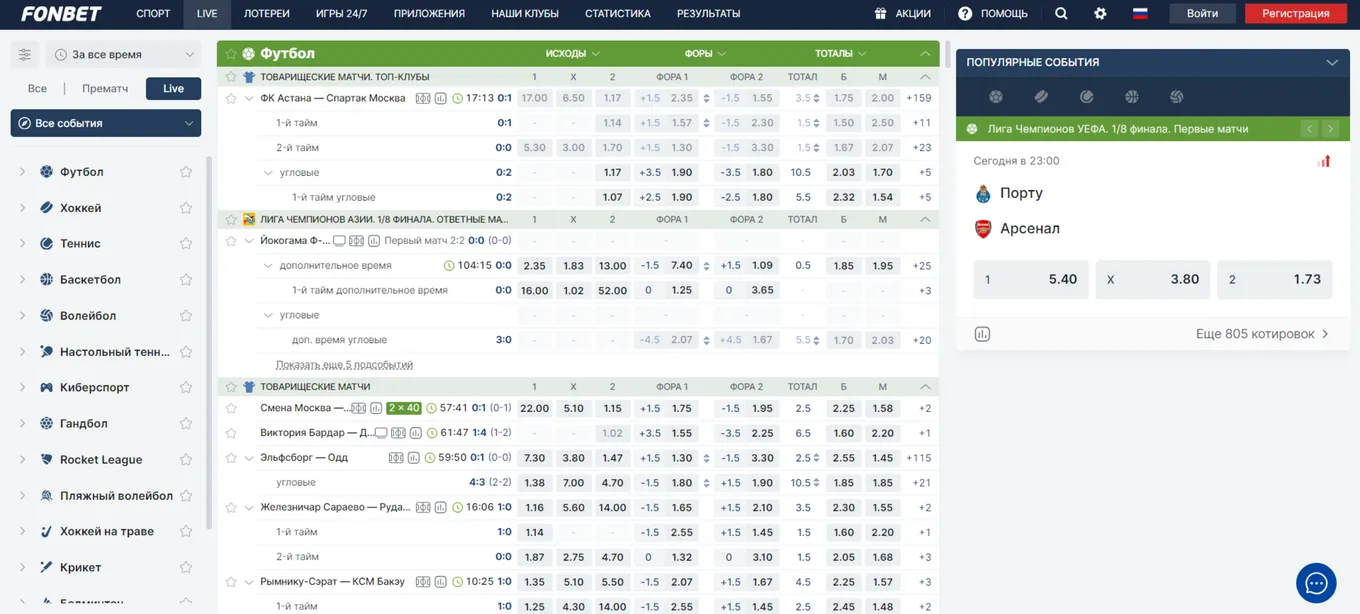Select the football icon in Популярные события

coord(996,97)
